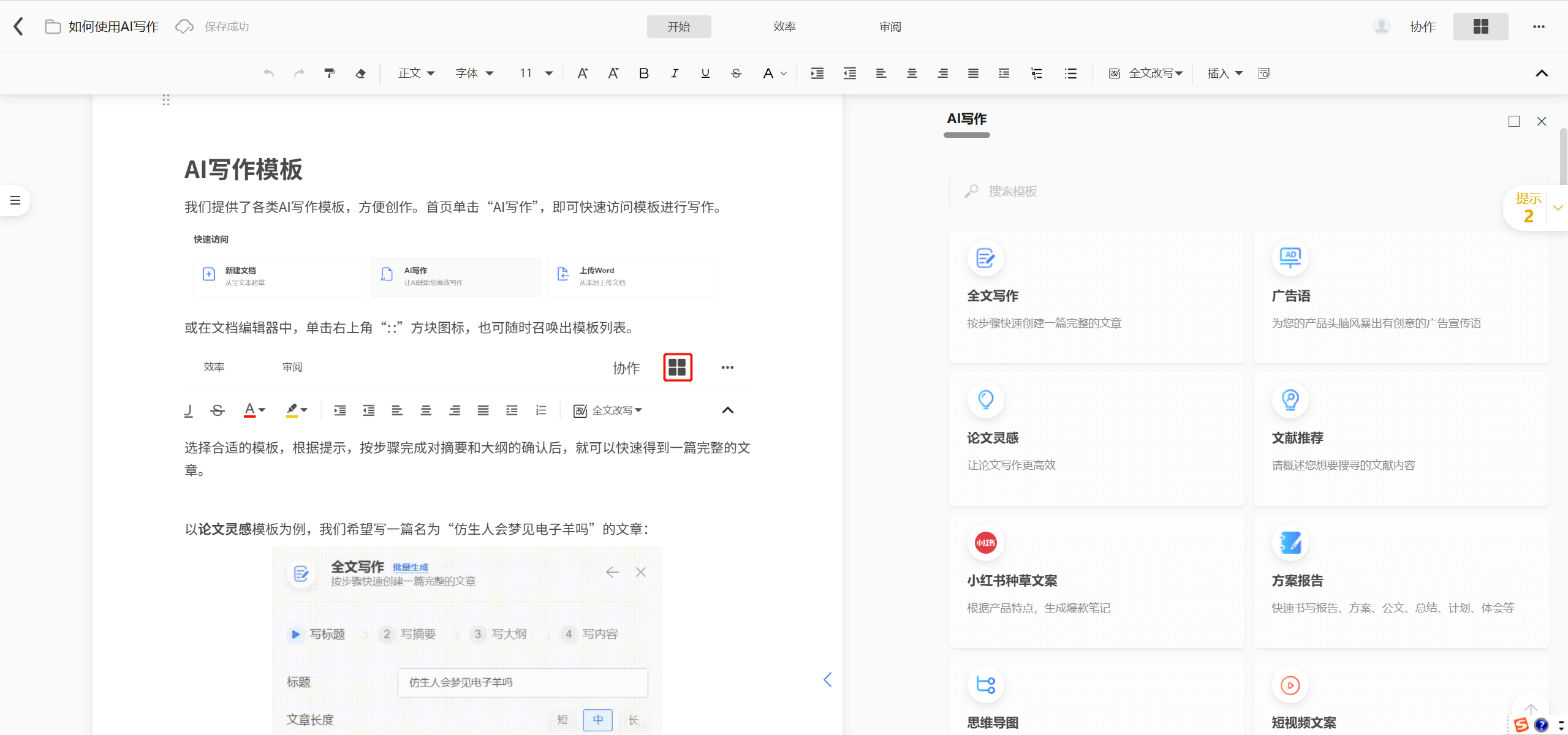Clear formatting with eraser icon

coord(360,73)
